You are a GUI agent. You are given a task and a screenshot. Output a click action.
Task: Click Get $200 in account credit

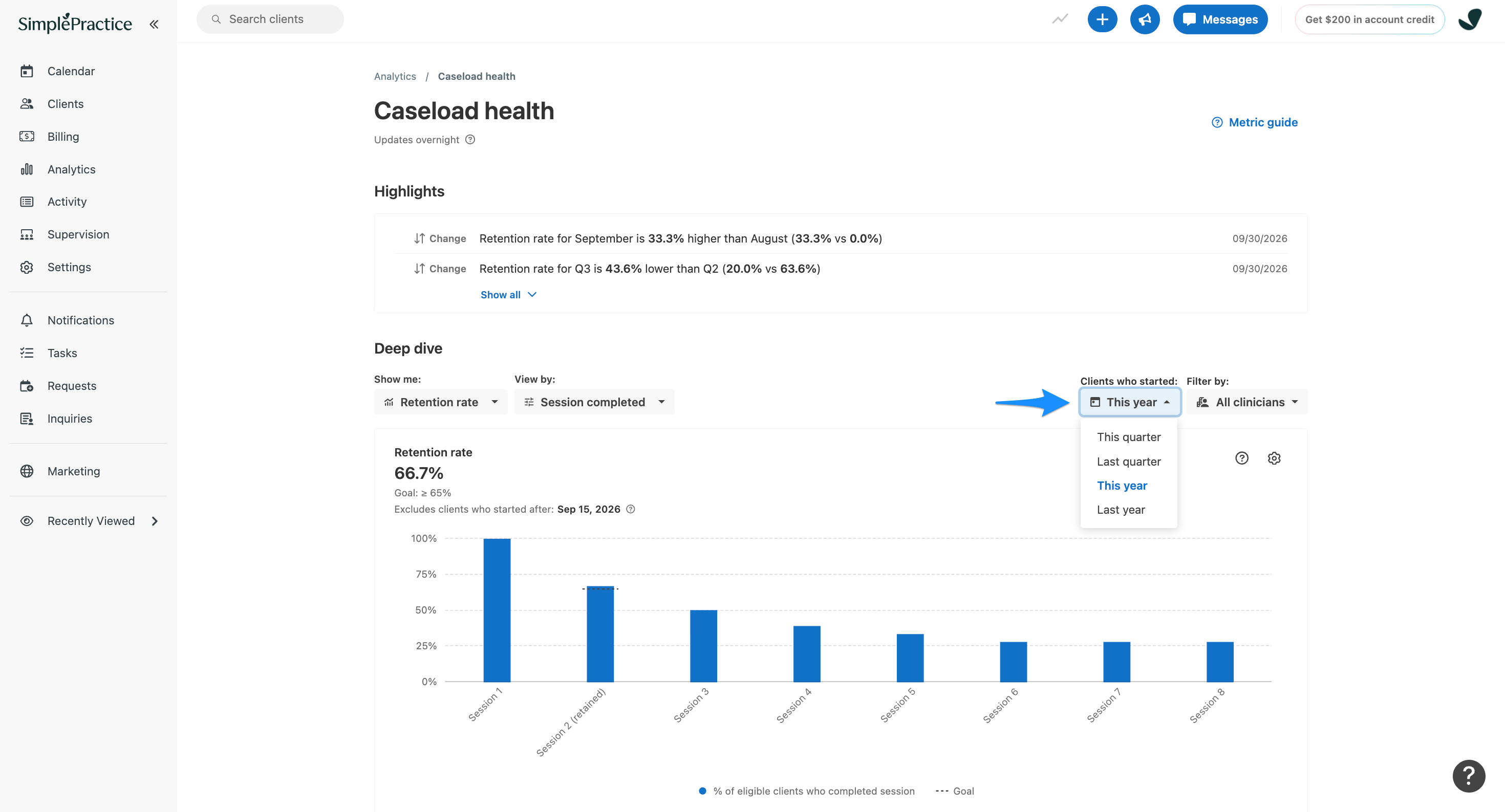1369,19
